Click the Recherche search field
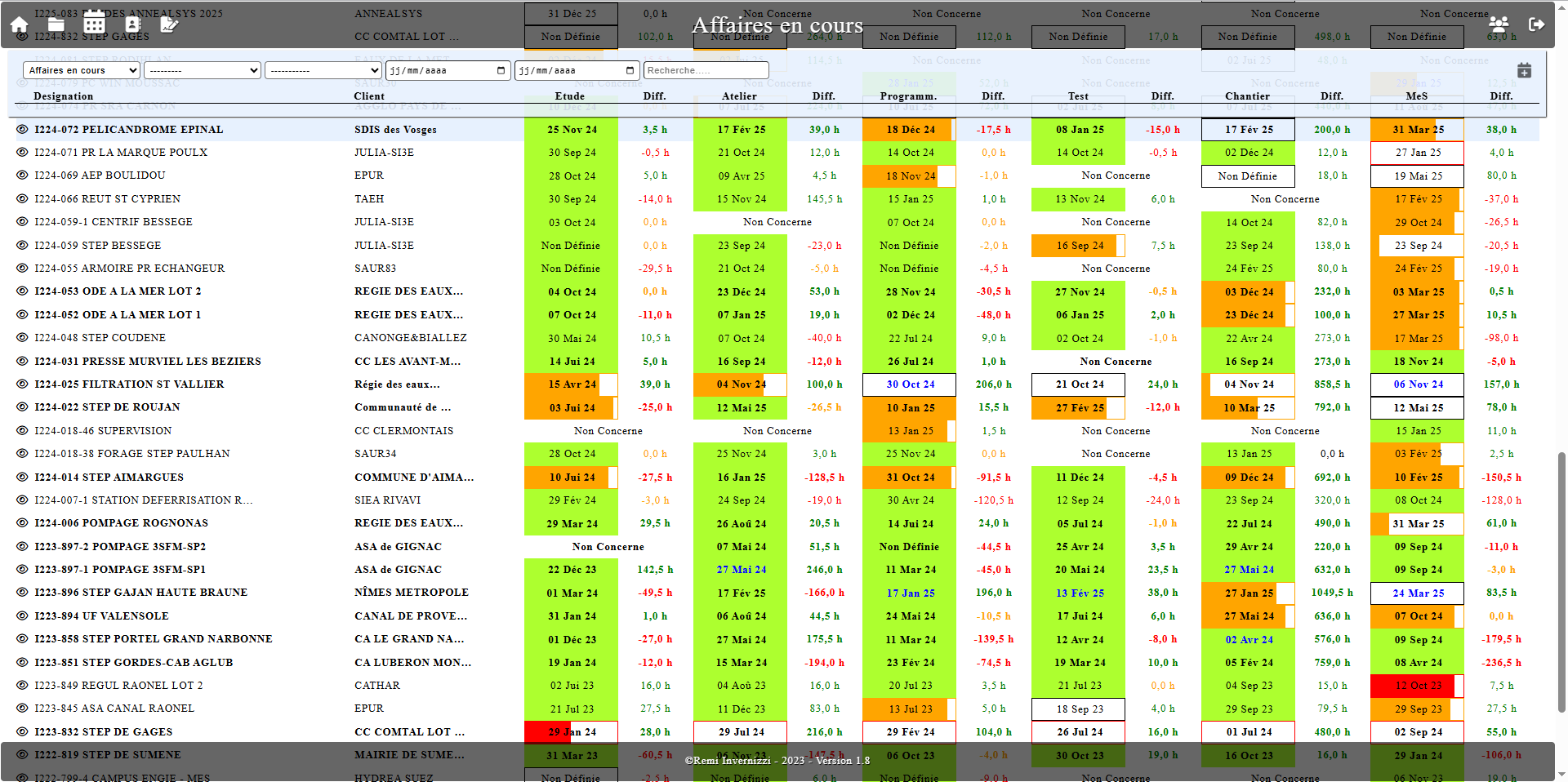1568x782 pixels. [x=706, y=70]
